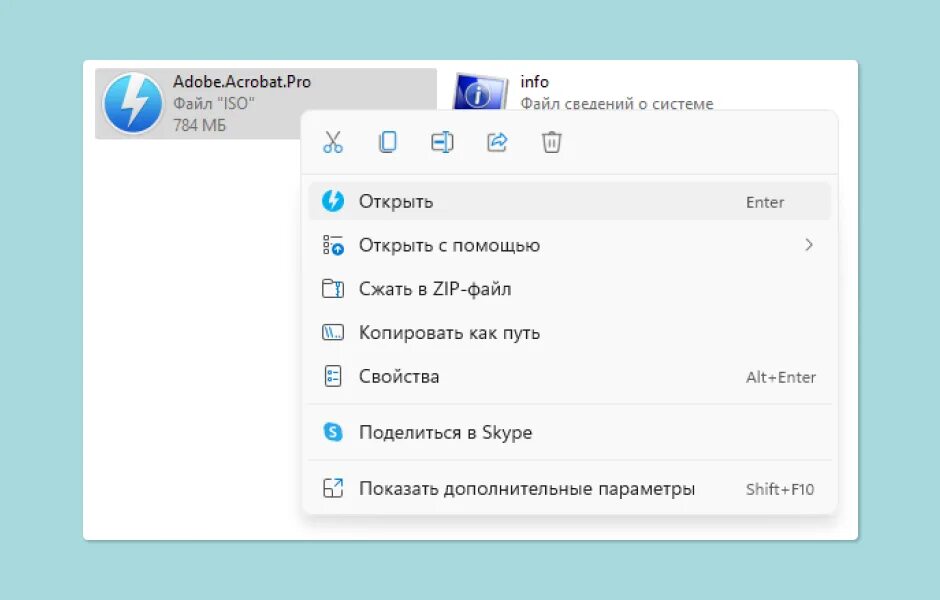
Task: Click the open-with list icon
Action: click(333, 245)
